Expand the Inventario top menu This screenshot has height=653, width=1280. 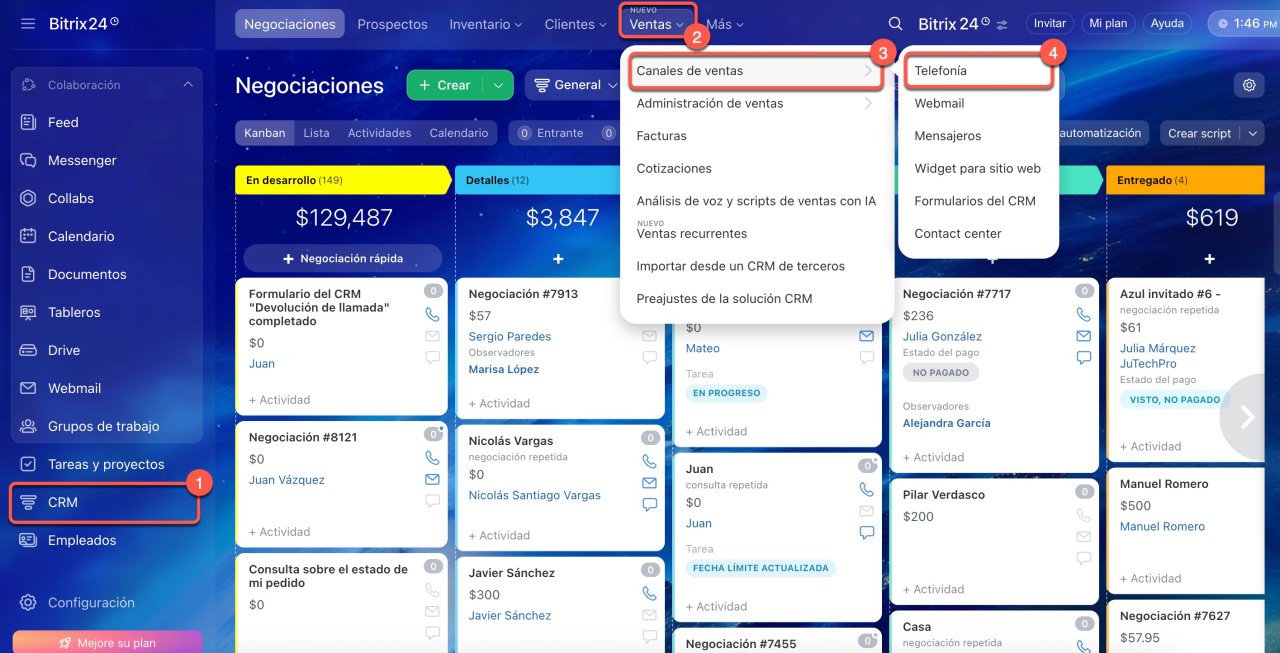[486, 24]
